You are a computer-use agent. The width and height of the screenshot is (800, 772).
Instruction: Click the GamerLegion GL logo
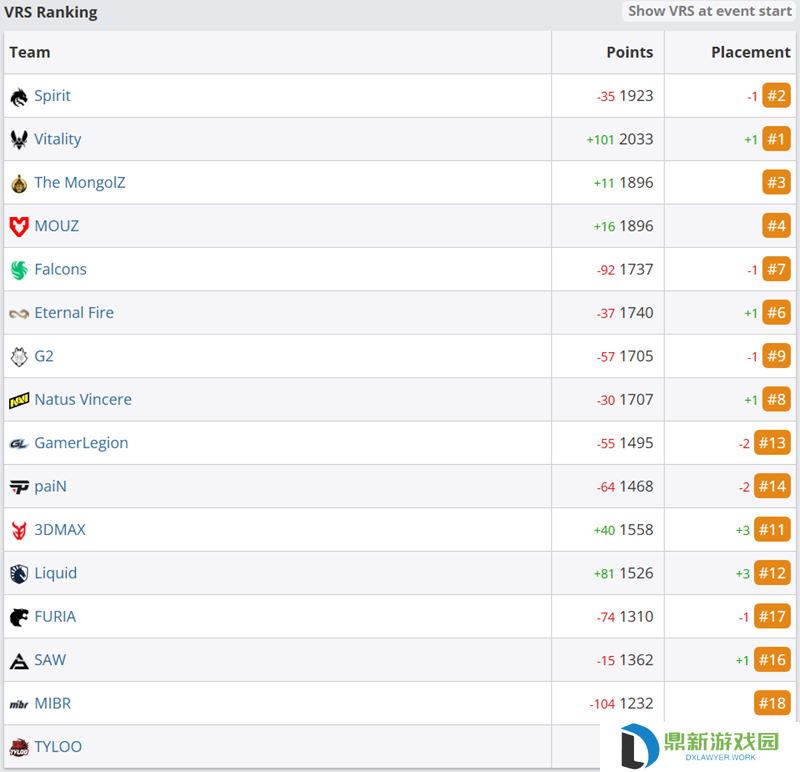(x=19, y=444)
